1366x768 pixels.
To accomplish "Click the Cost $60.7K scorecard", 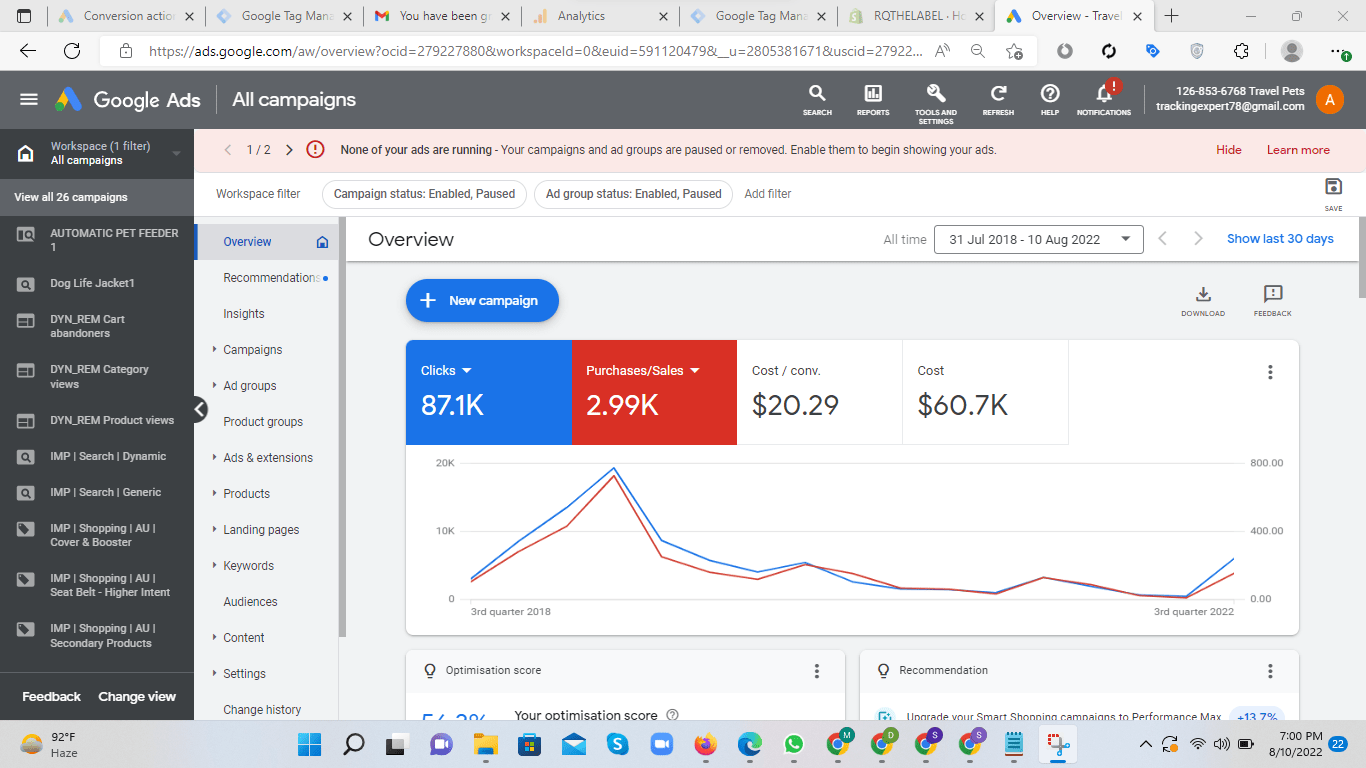I will click(985, 392).
